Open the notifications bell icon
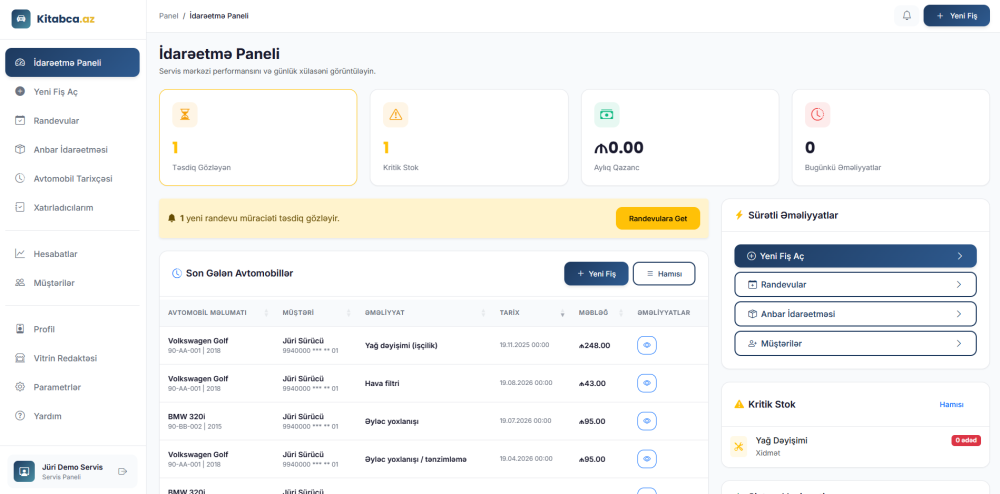The height and width of the screenshot is (494, 1000). coord(906,15)
